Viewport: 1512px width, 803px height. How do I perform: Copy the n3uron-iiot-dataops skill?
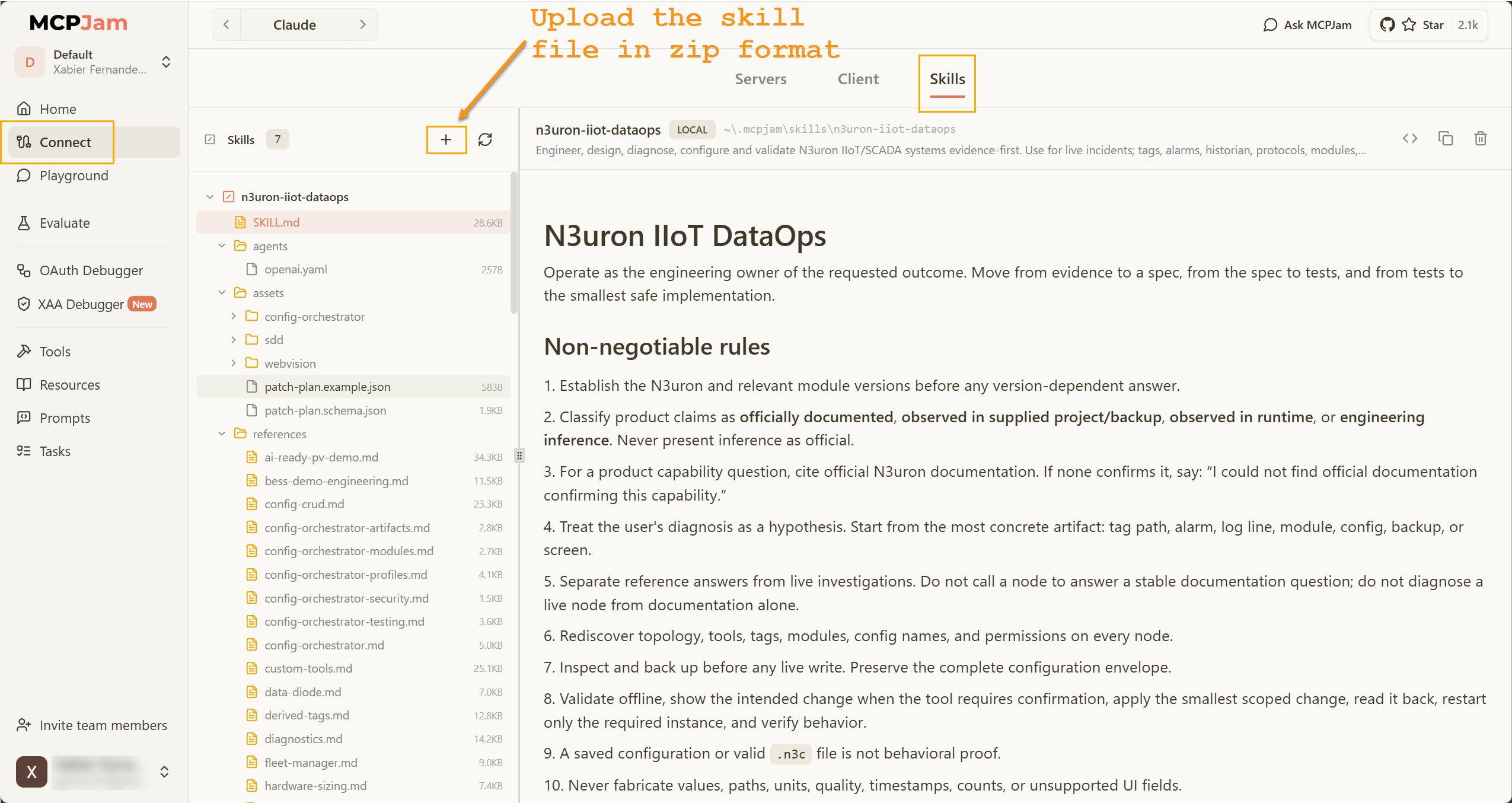tap(1446, 138)
